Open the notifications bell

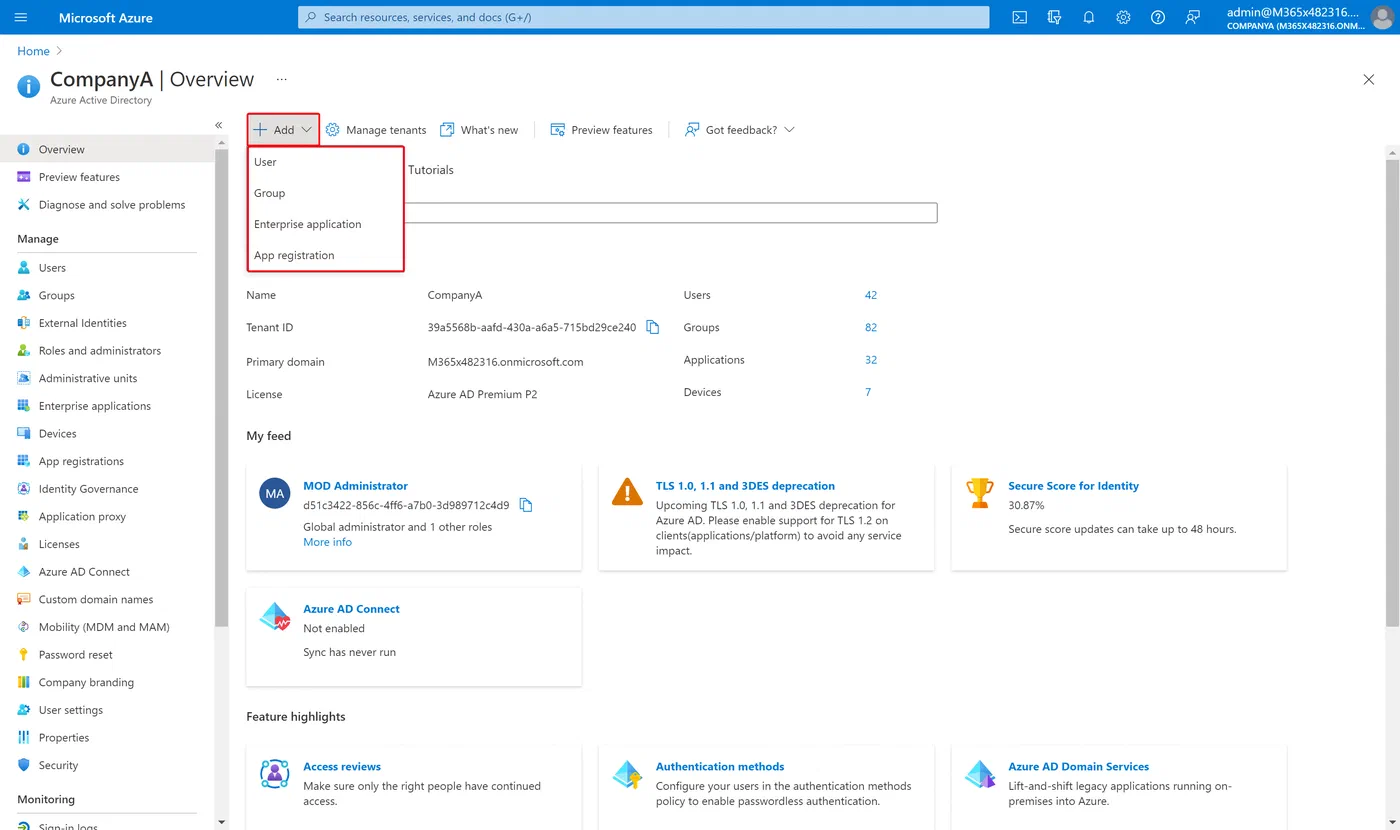[1089, 17]
